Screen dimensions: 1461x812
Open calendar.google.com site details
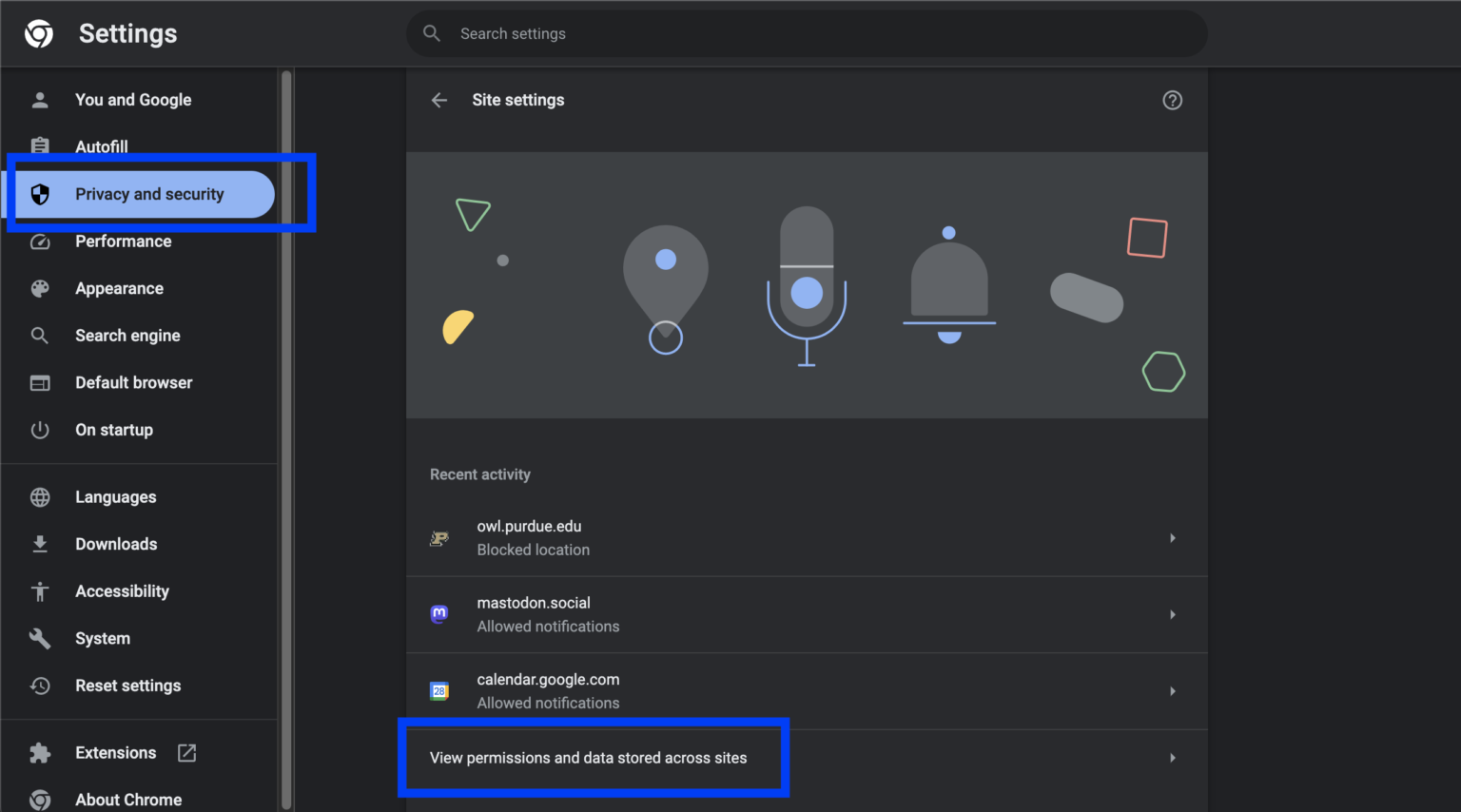807,691
